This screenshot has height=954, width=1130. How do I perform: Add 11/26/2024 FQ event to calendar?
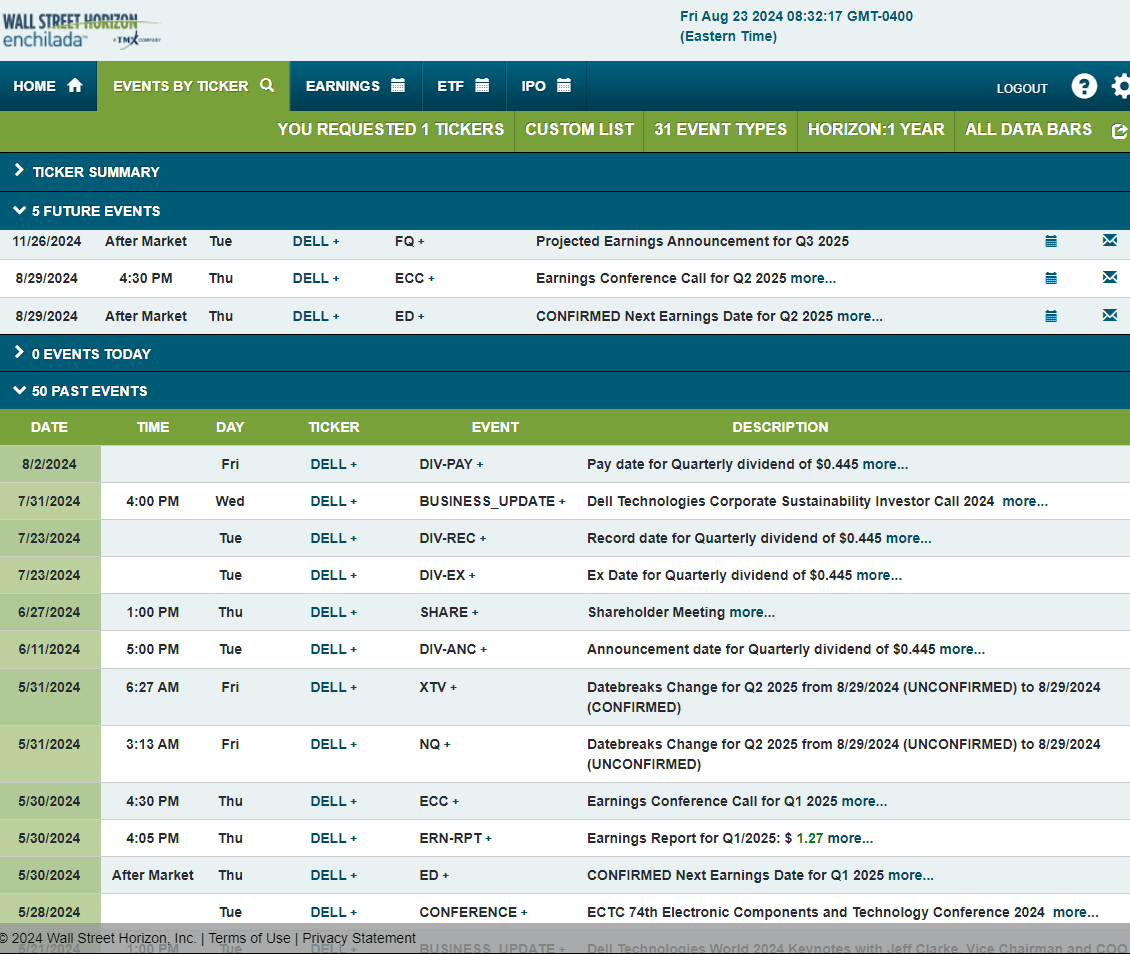(1051, 241)
